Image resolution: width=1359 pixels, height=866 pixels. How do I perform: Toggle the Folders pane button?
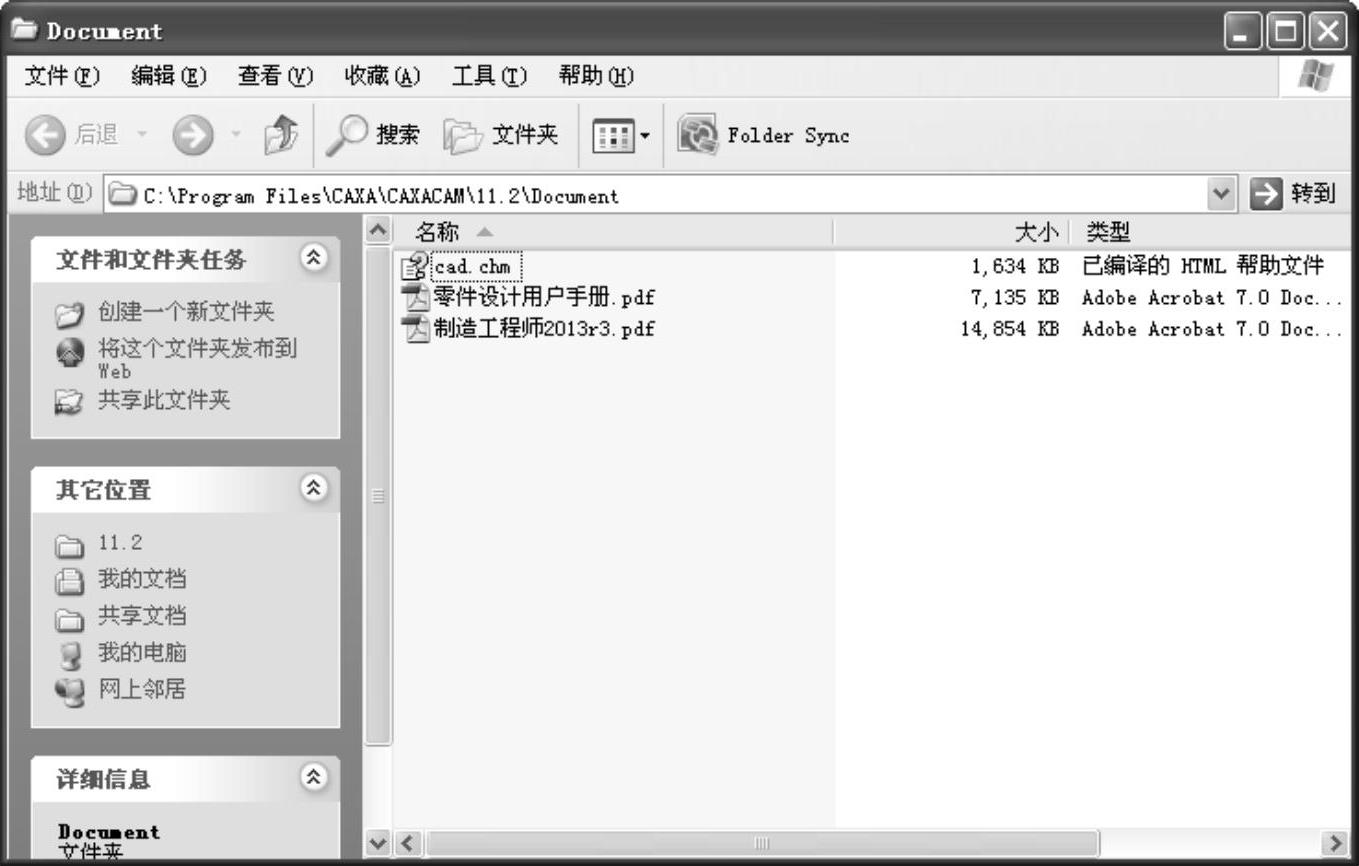click(502, 136)
